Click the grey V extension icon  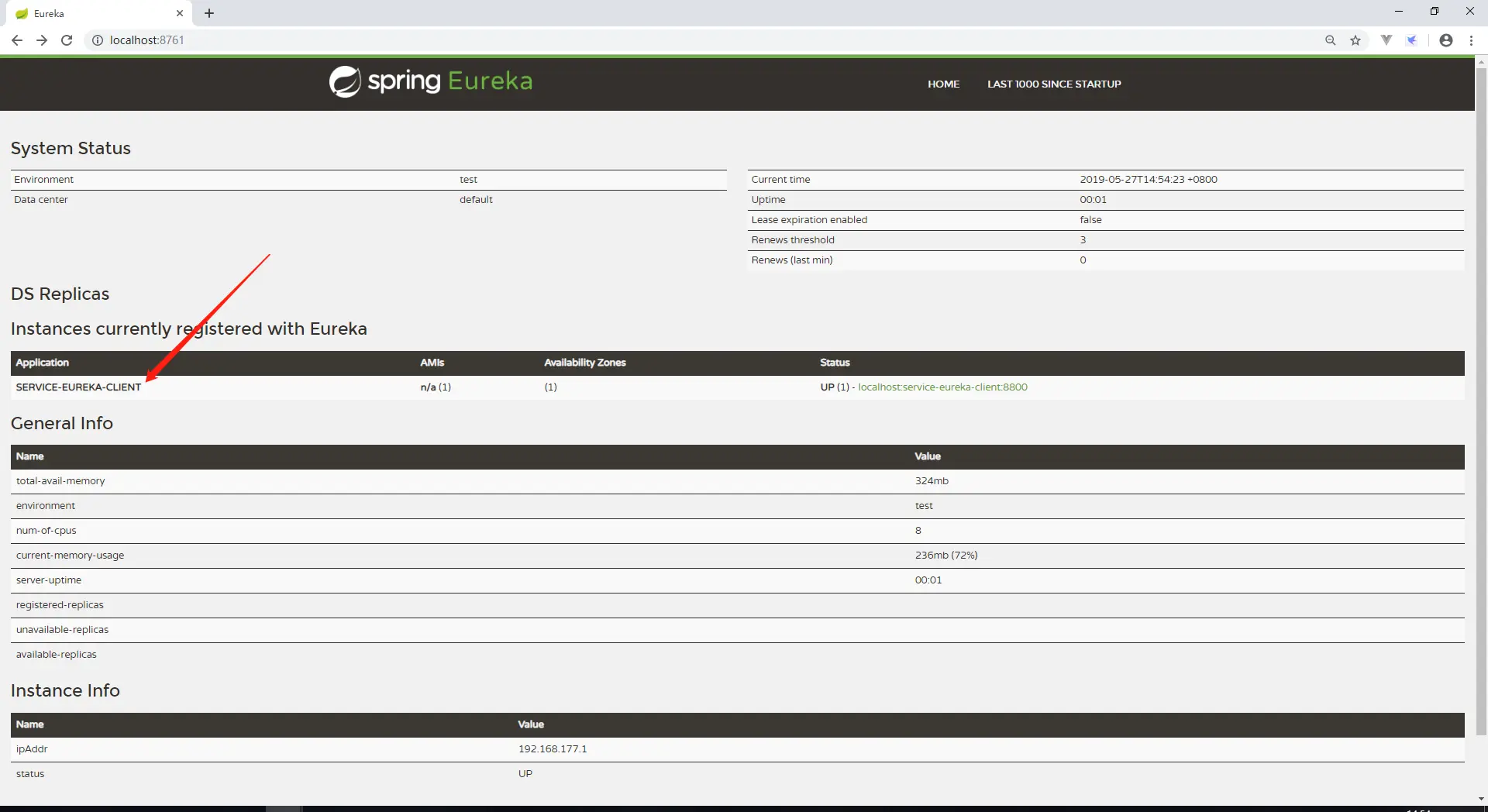click(1386, 40)
